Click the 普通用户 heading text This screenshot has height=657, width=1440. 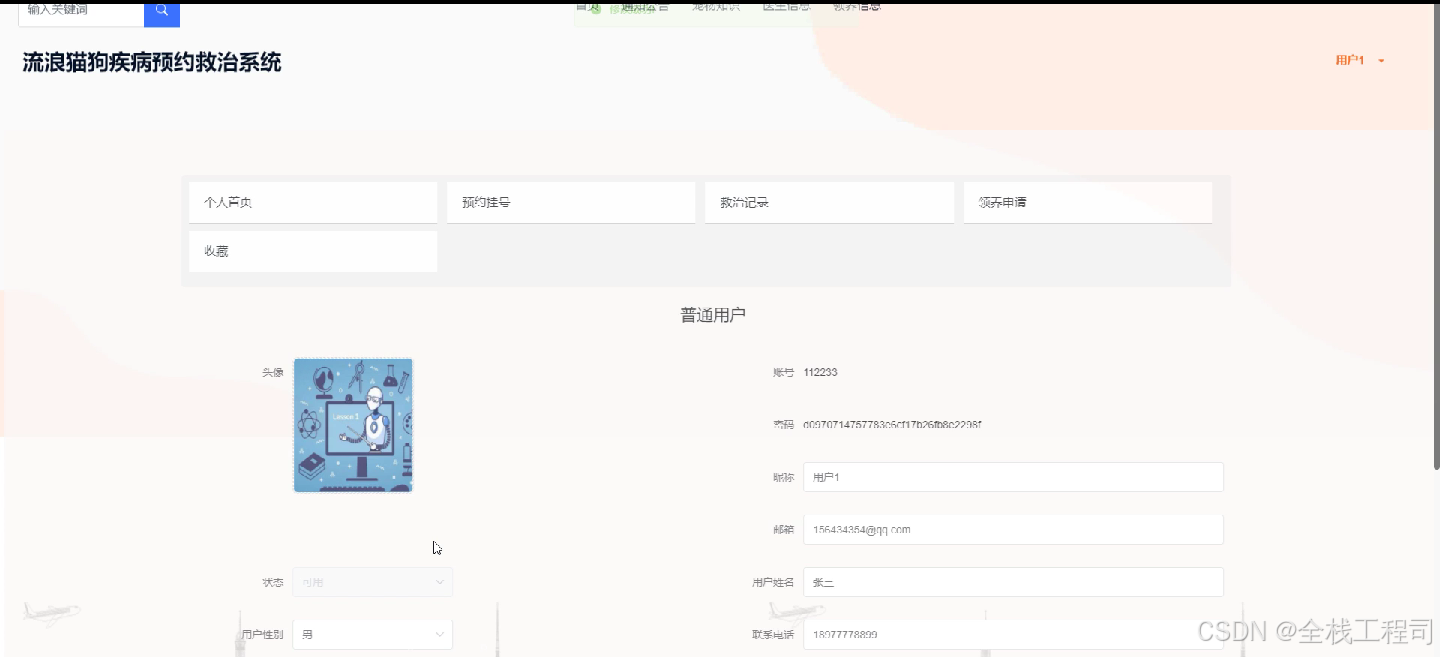713,315
